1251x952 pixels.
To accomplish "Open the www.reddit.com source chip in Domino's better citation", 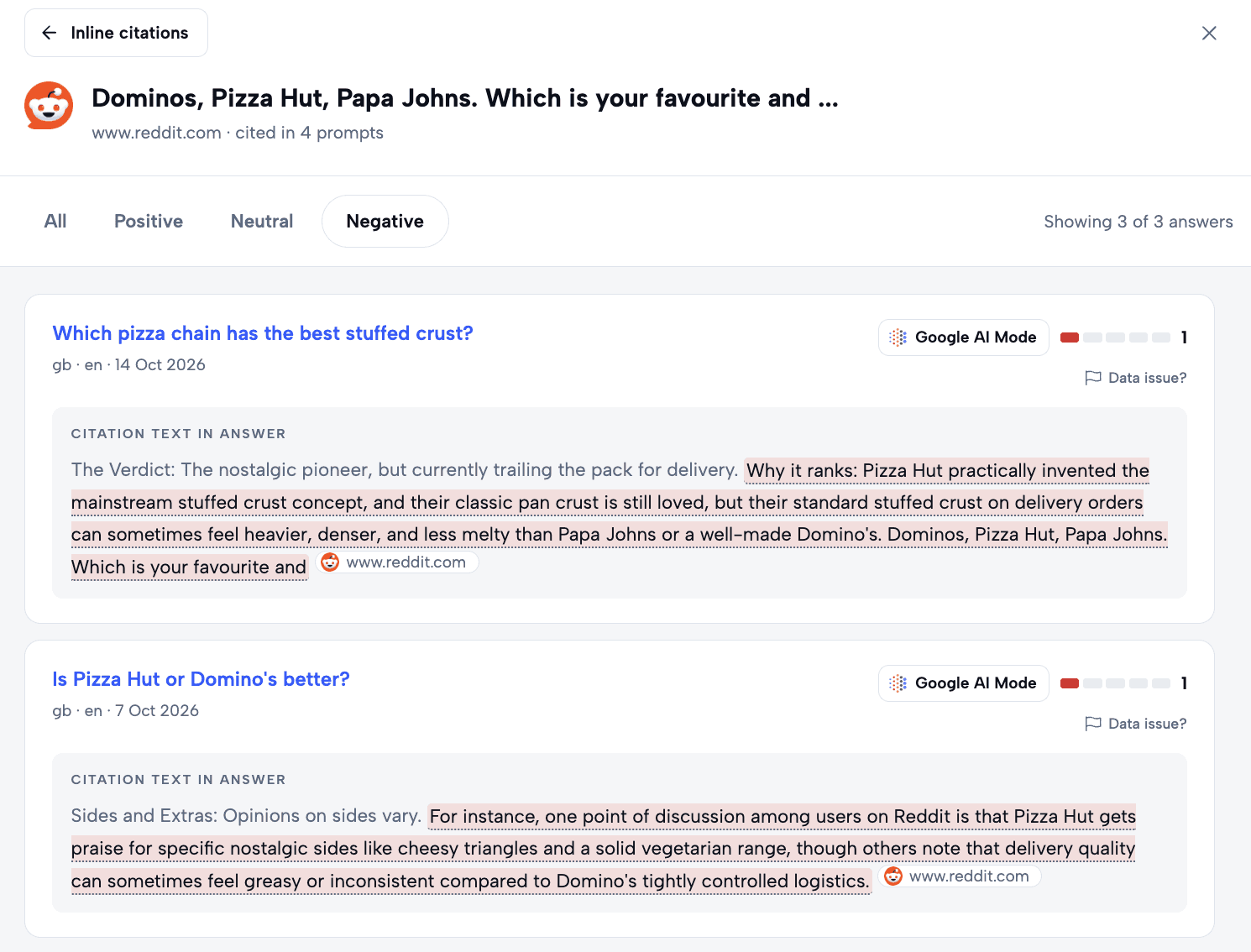I will [960, 876].
